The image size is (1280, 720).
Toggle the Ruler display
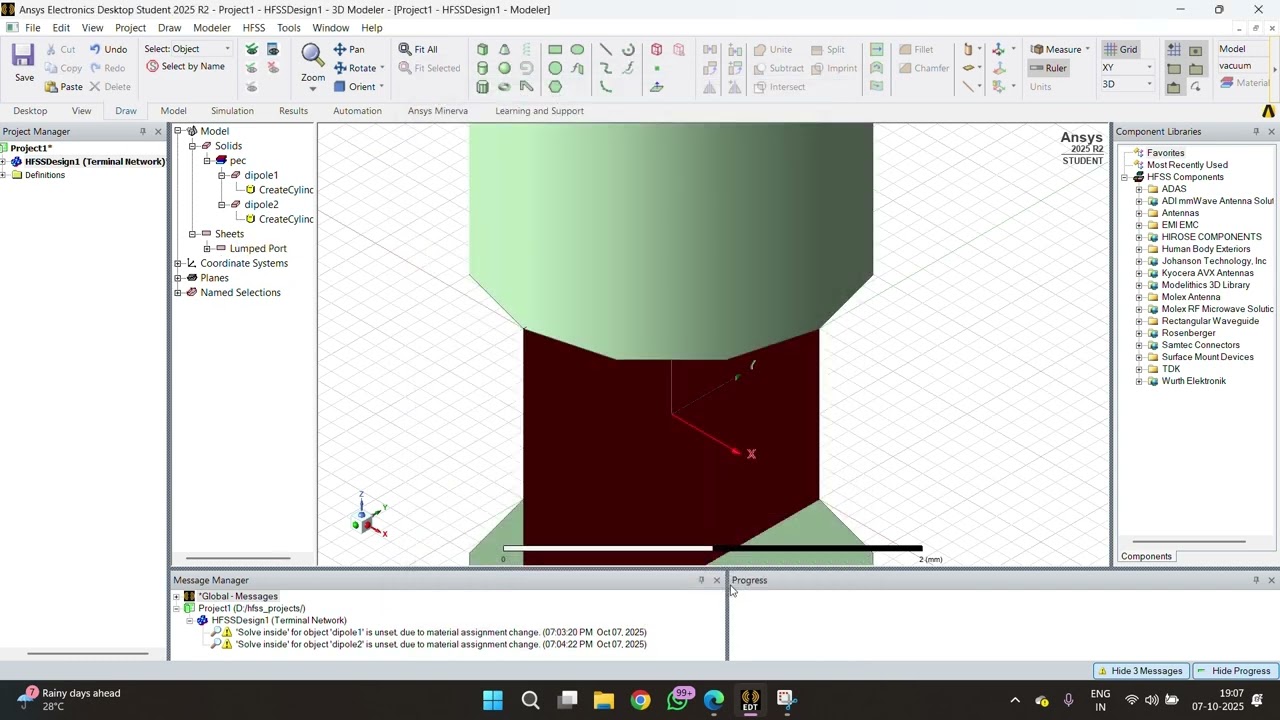click(x=1048, y=68)
